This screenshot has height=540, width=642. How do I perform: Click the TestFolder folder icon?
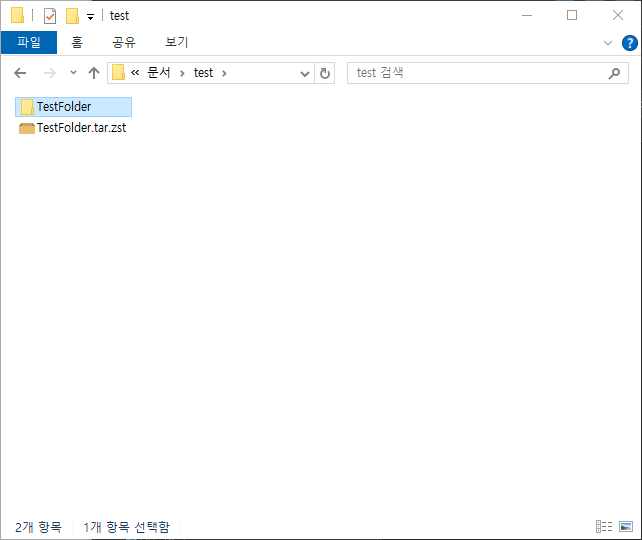[27, 107]
